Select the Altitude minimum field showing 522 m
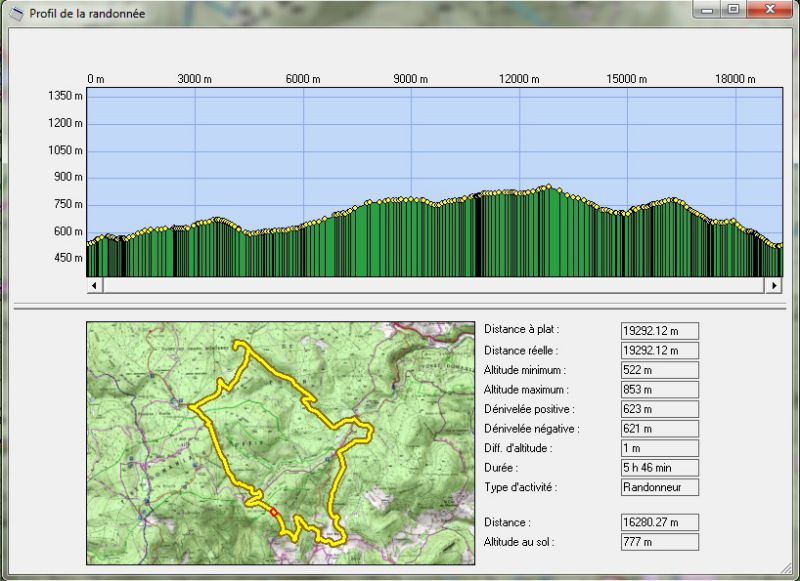The height and width of the screenshot is (581, 800). (660, 370)
